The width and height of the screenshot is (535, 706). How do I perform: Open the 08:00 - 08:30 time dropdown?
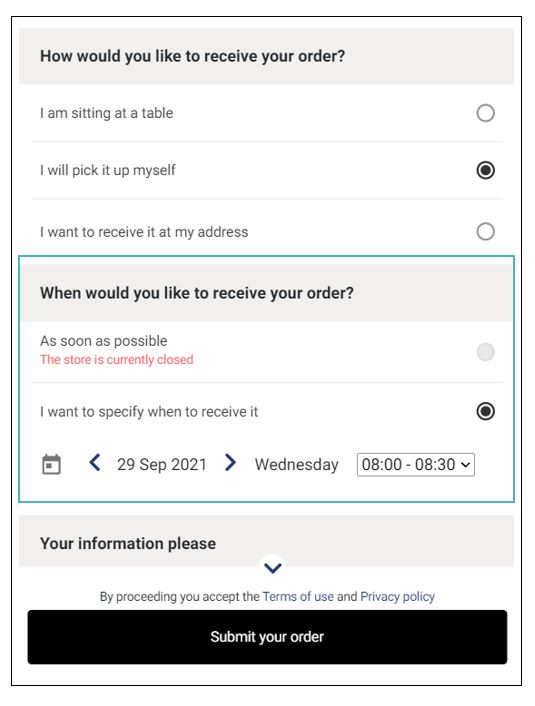tap(416, 465)
